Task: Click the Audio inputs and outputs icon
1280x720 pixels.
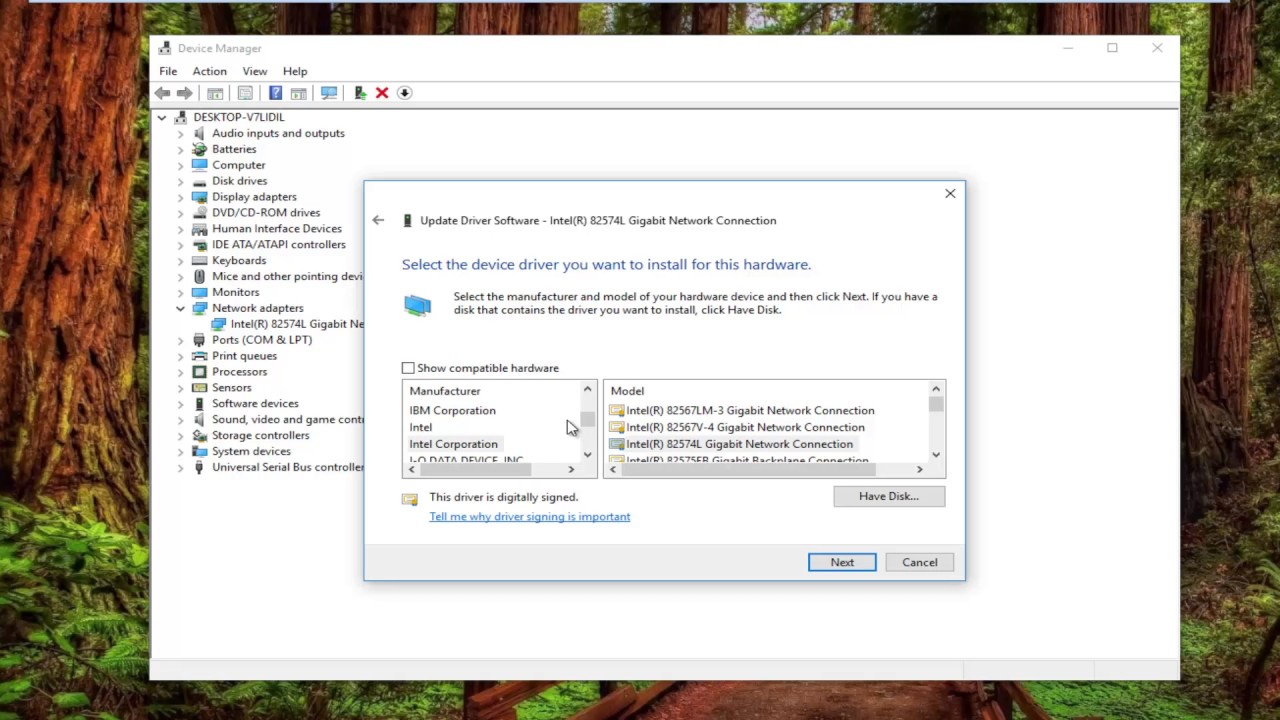Action: coord(200,133)
